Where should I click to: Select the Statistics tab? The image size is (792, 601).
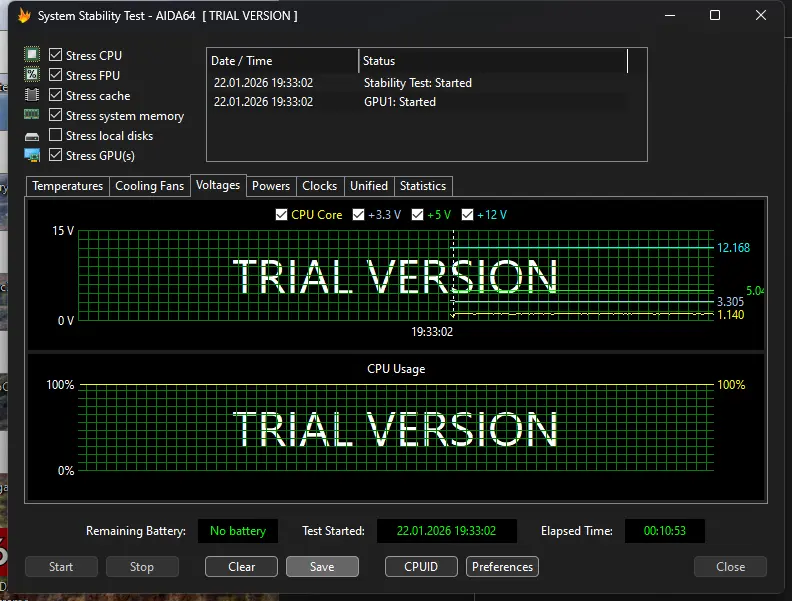(422, 186)
